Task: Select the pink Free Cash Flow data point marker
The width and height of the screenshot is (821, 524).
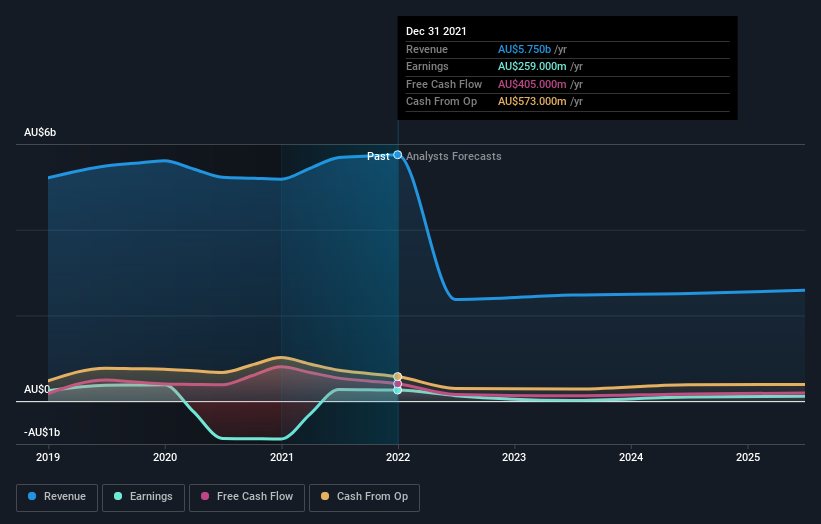Action: tap(398, 384)
